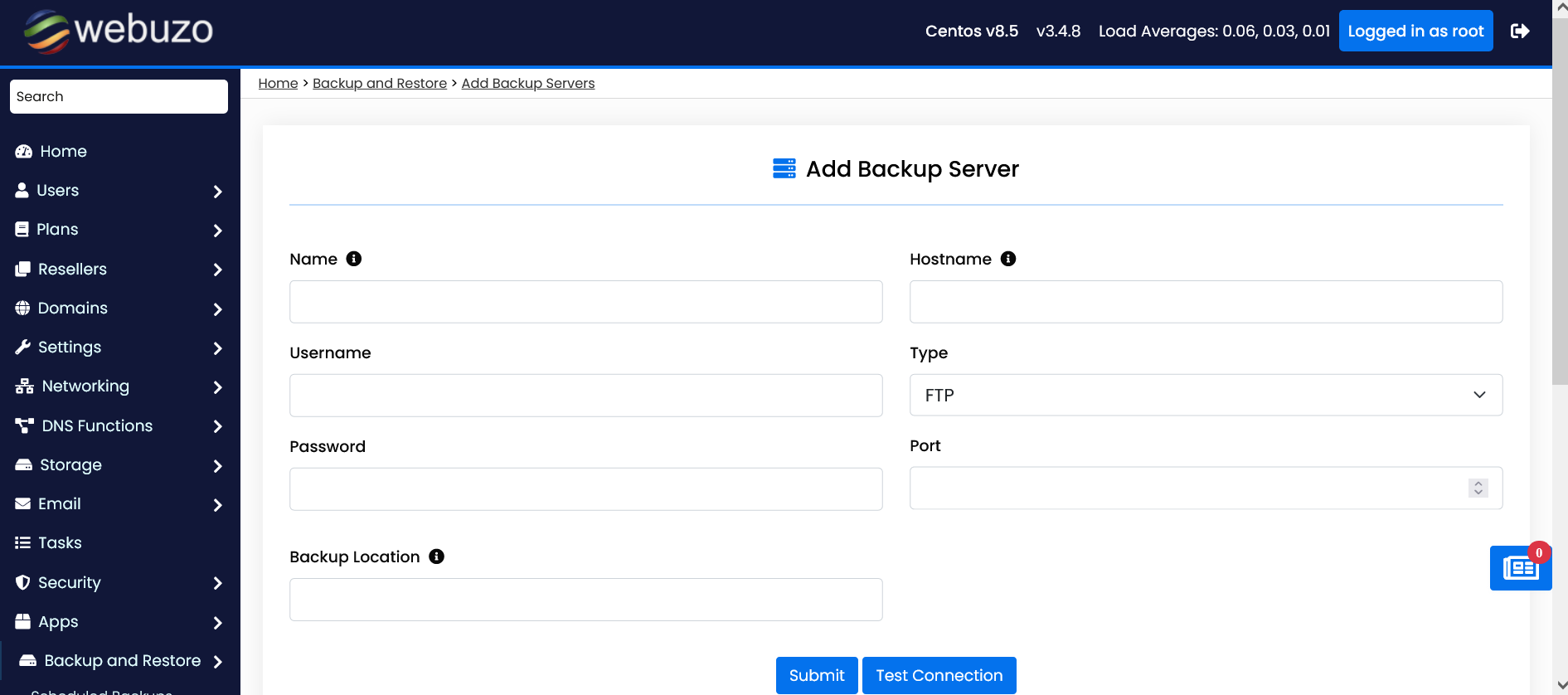The image size is (1568, 695).
Task: Focus the sidebar Search field
Action: pyautogui.click(x=119, y=96)
